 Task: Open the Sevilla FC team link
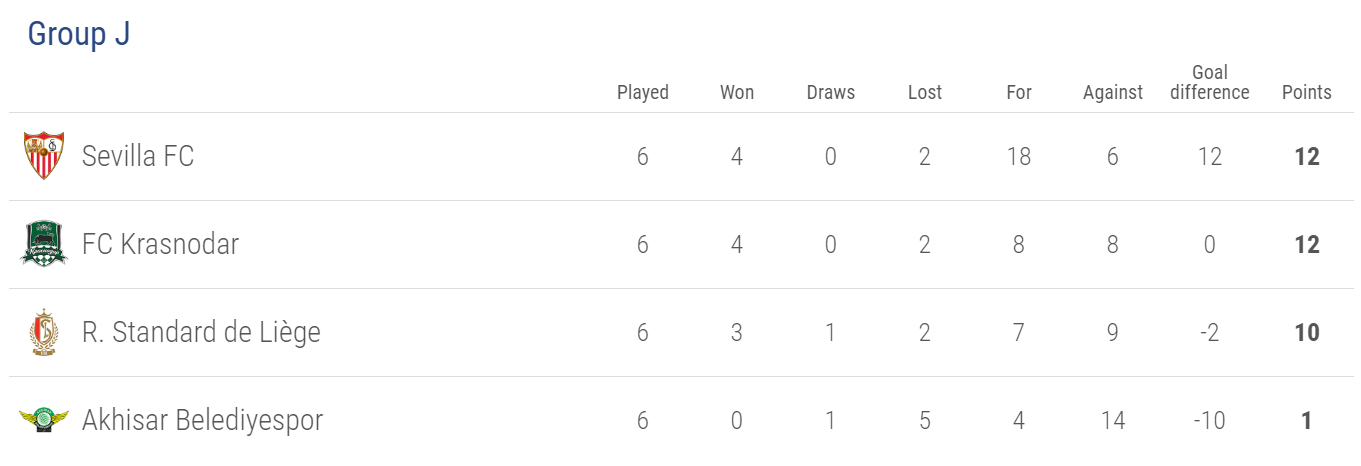pos(138,156)
